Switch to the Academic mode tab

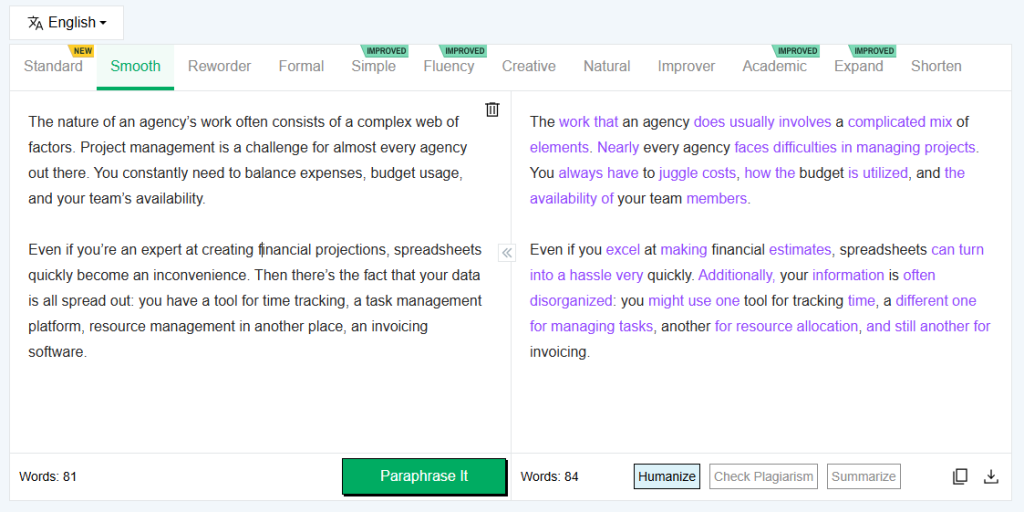point(774,66)
